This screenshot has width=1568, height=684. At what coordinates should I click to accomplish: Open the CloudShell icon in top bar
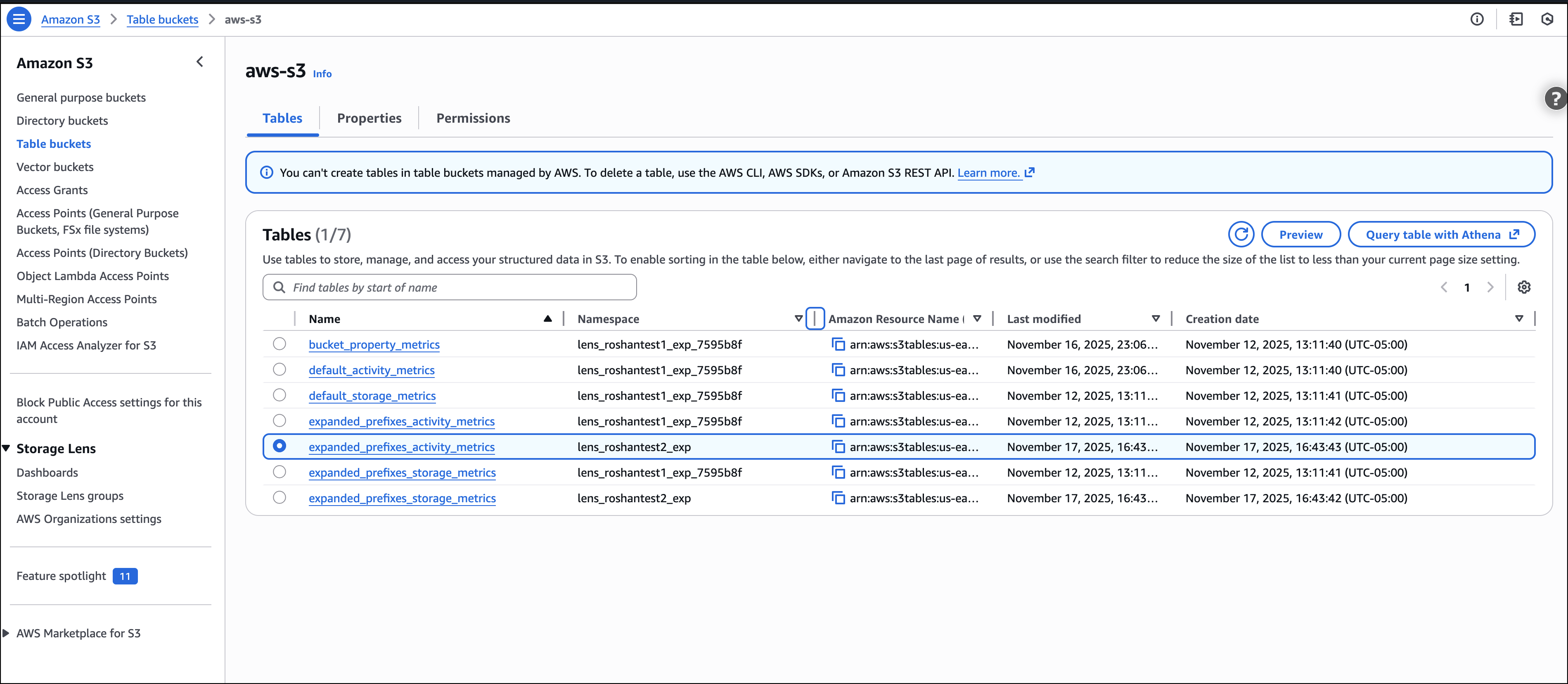coord(1516,19)
